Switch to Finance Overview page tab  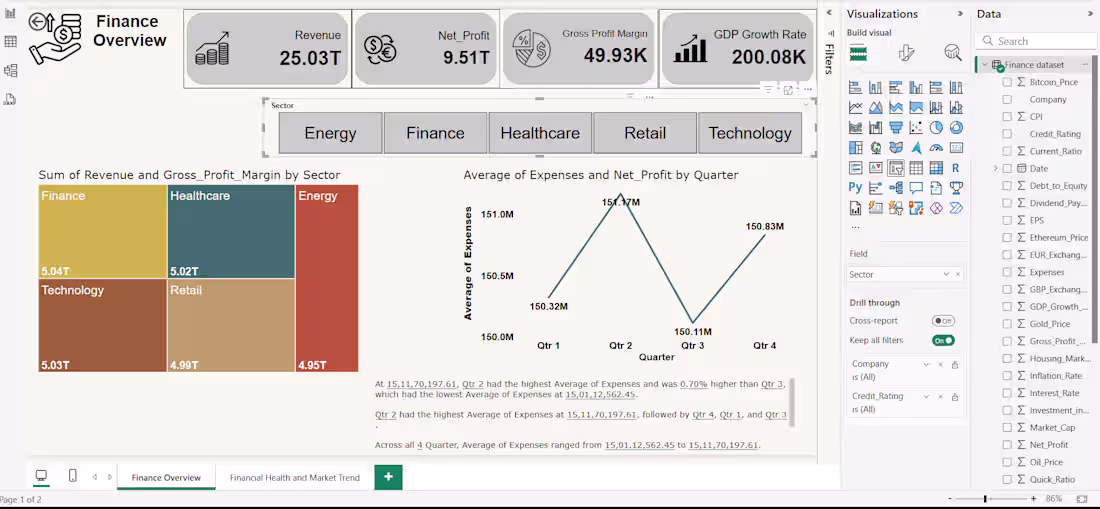click(x=166, y=477)
